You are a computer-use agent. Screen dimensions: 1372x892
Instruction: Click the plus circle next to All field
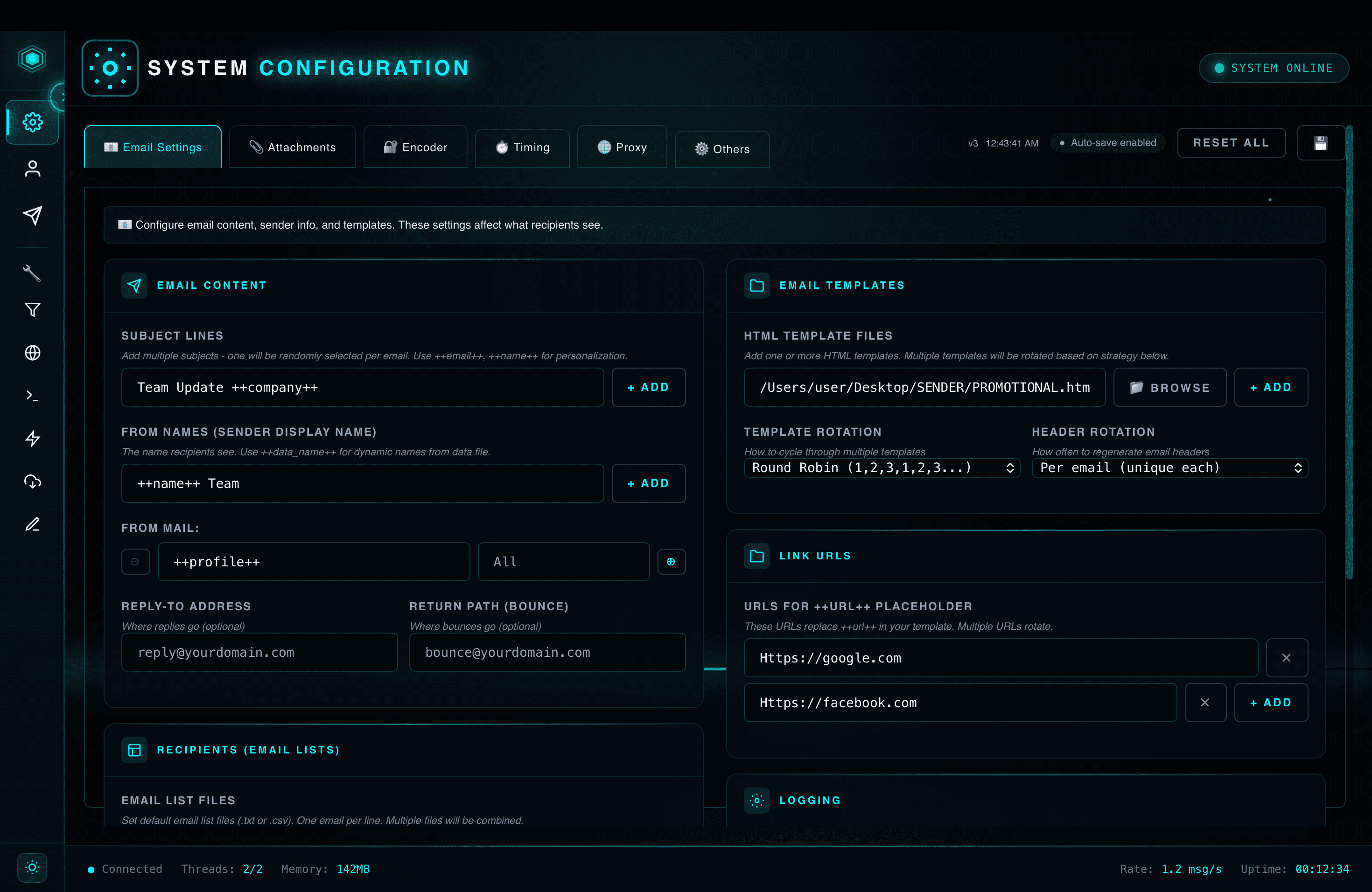click(671, 562)
